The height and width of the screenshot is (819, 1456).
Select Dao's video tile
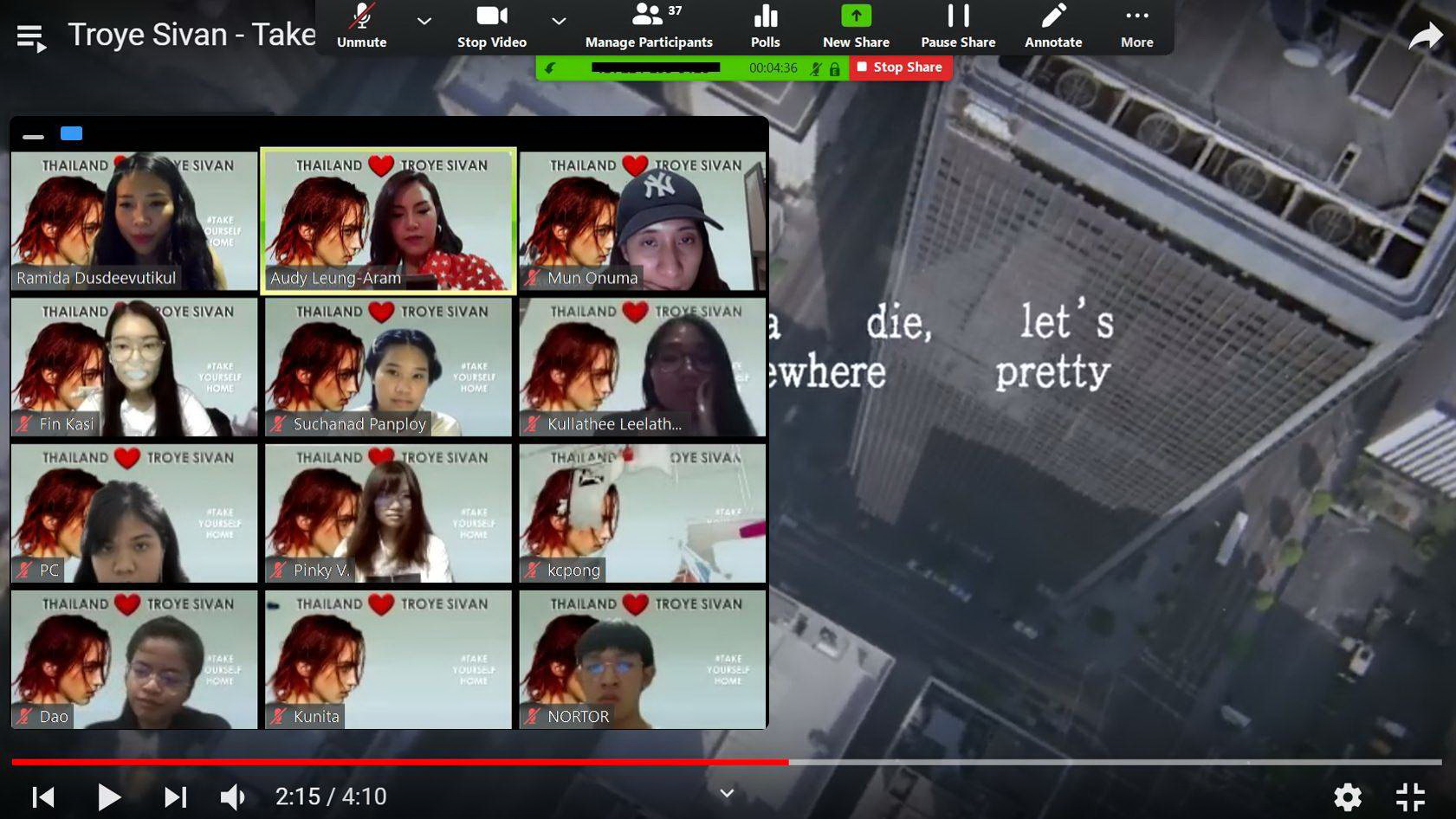[x=134, y=660]
